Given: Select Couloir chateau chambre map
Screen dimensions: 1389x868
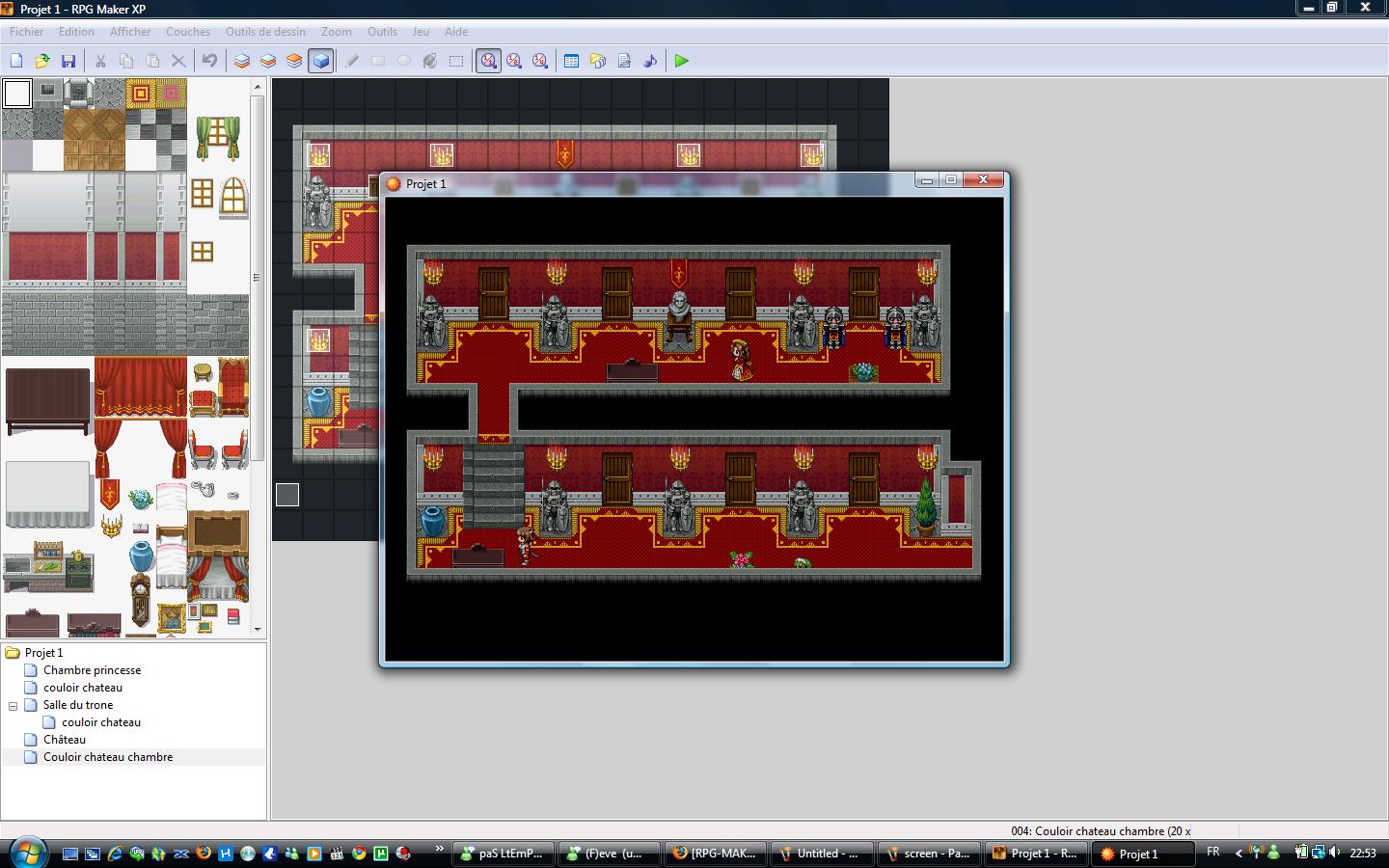Looking at the screenshot, I should (x=108, y=757).
